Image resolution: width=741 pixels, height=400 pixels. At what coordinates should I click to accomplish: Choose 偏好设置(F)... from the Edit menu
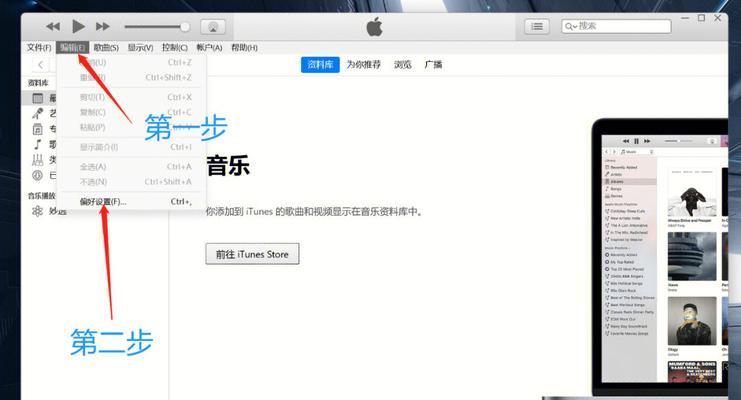132,201
